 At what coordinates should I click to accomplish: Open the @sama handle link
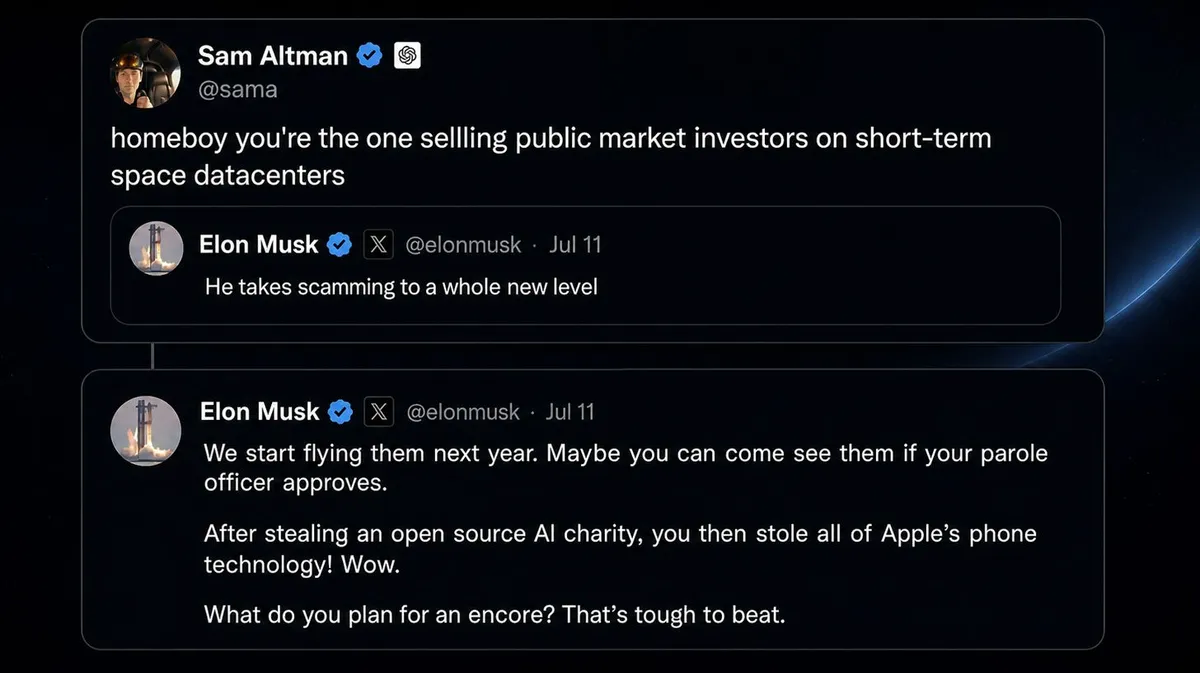tap(238, 90)
